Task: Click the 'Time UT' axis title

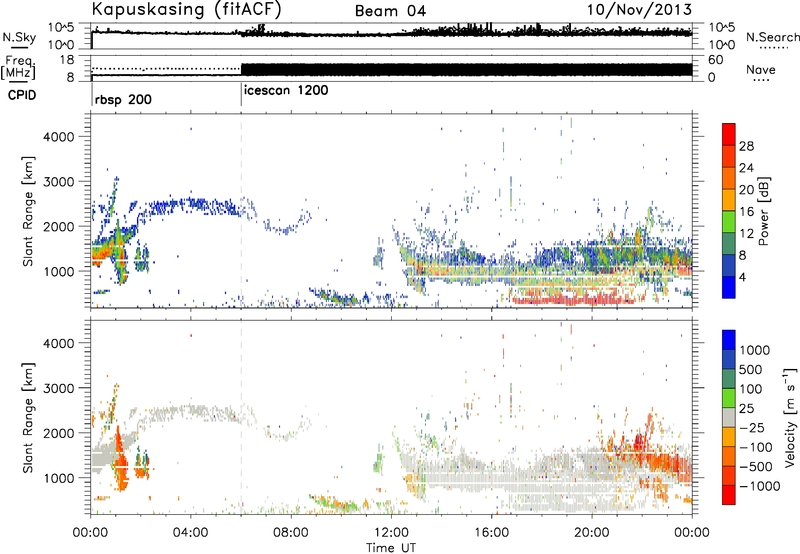Action: 391,548
